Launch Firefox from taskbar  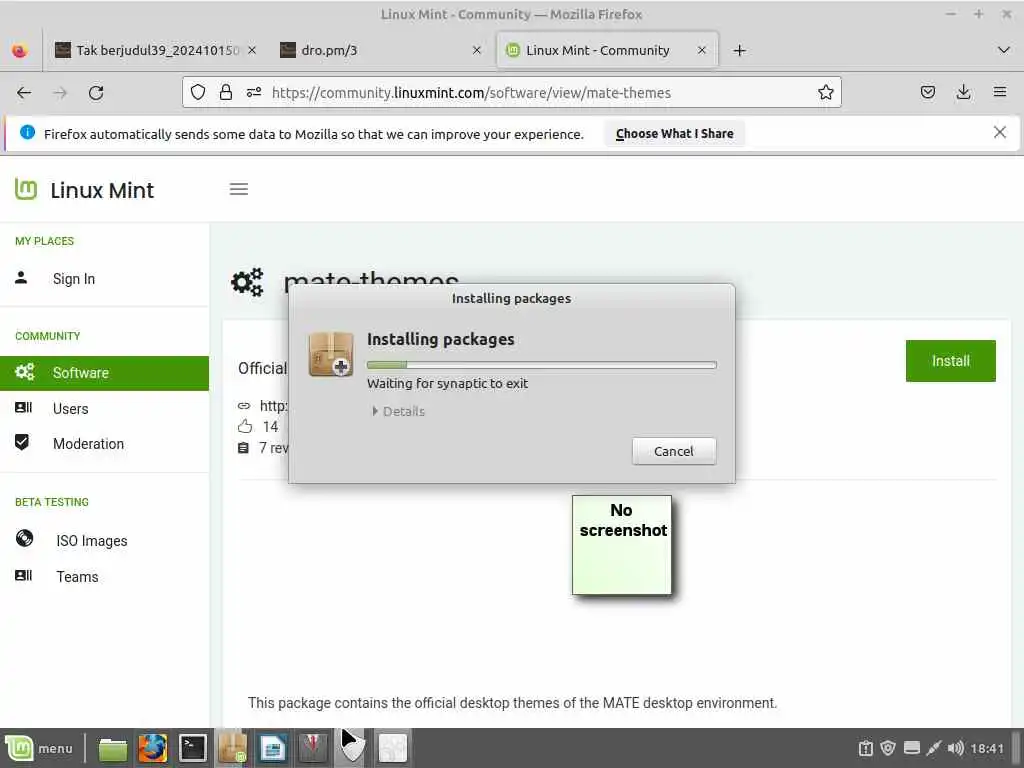click(152, 748)
